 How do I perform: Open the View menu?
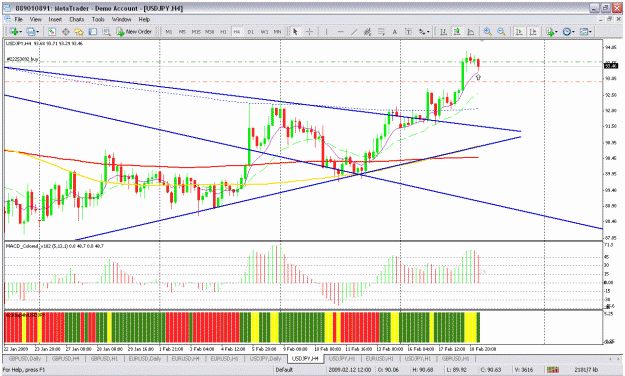click(36, 19)
